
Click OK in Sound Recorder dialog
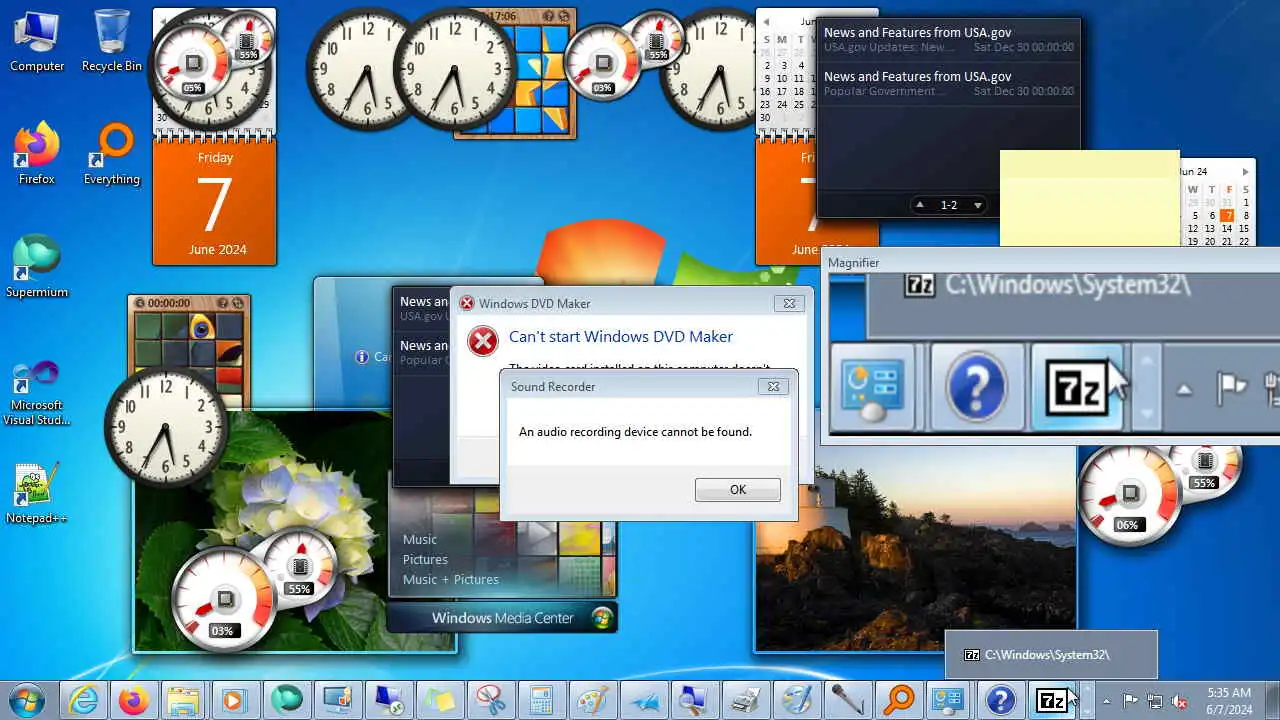click(738, 489)
